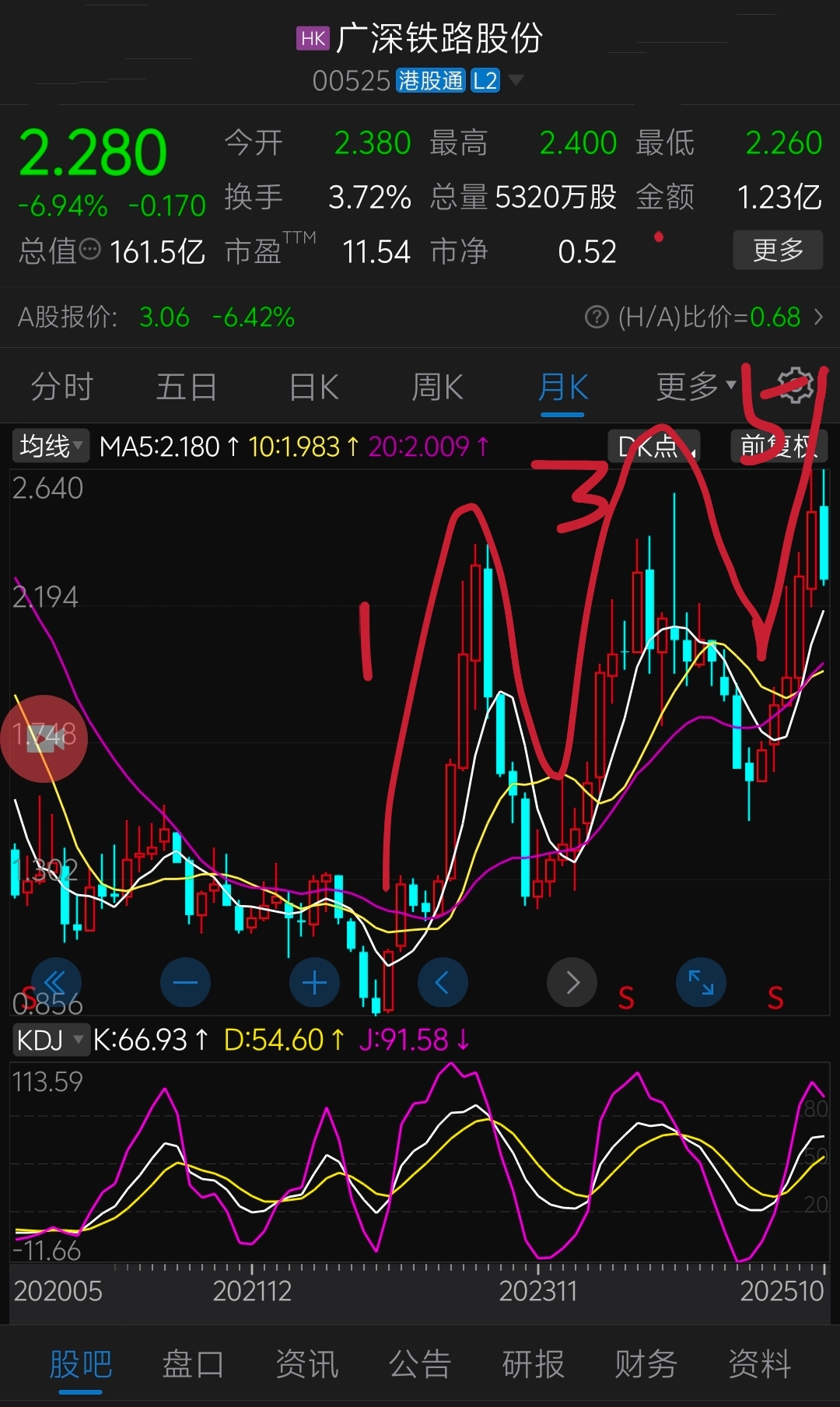The image size is (840, 1407).
Task: Tap the 港股通 badge
Action: [431, 81]
